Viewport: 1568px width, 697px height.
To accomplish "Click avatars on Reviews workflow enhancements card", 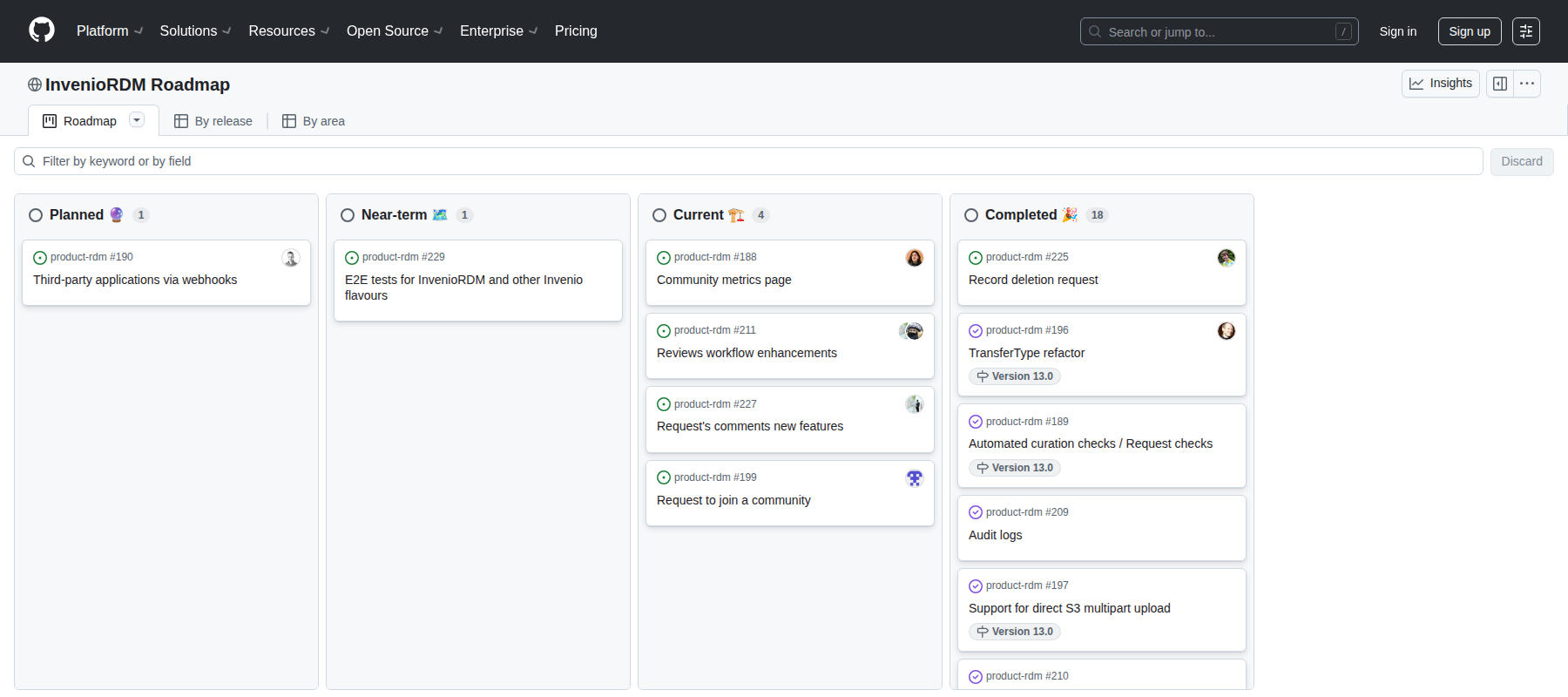I will click(911, 331).
